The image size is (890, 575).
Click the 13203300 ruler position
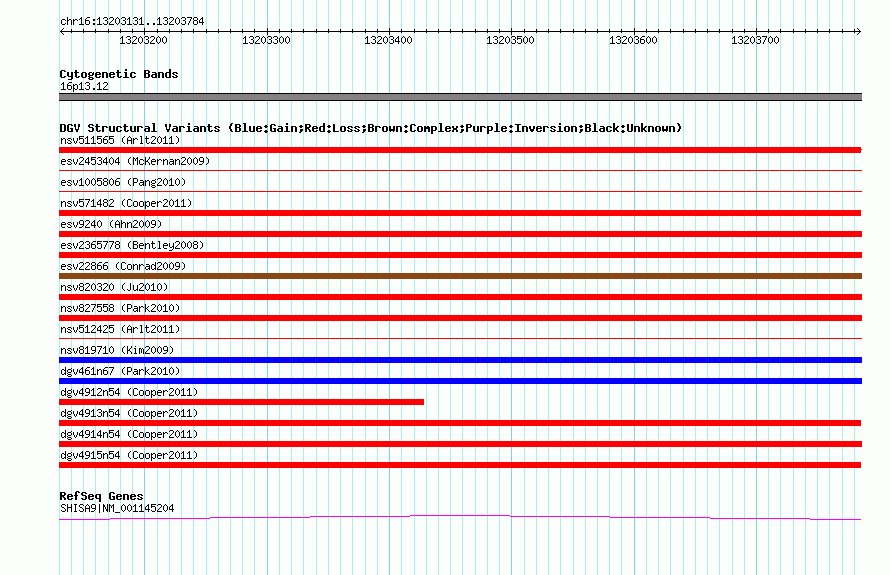(x=266, y=40)
